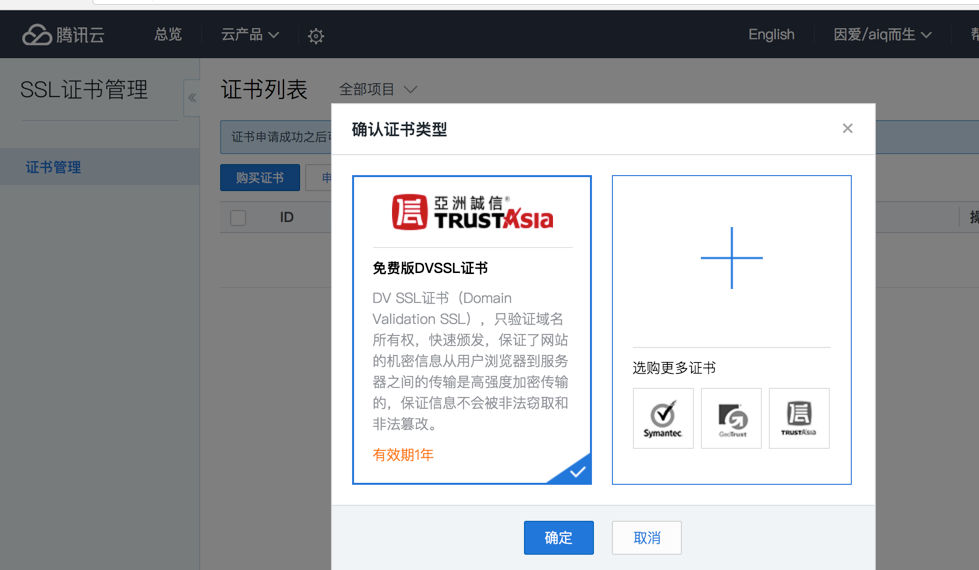979x570 pixels.
Task: Collapse the sidebar with the double-chevron
Action: coord(192,98)
